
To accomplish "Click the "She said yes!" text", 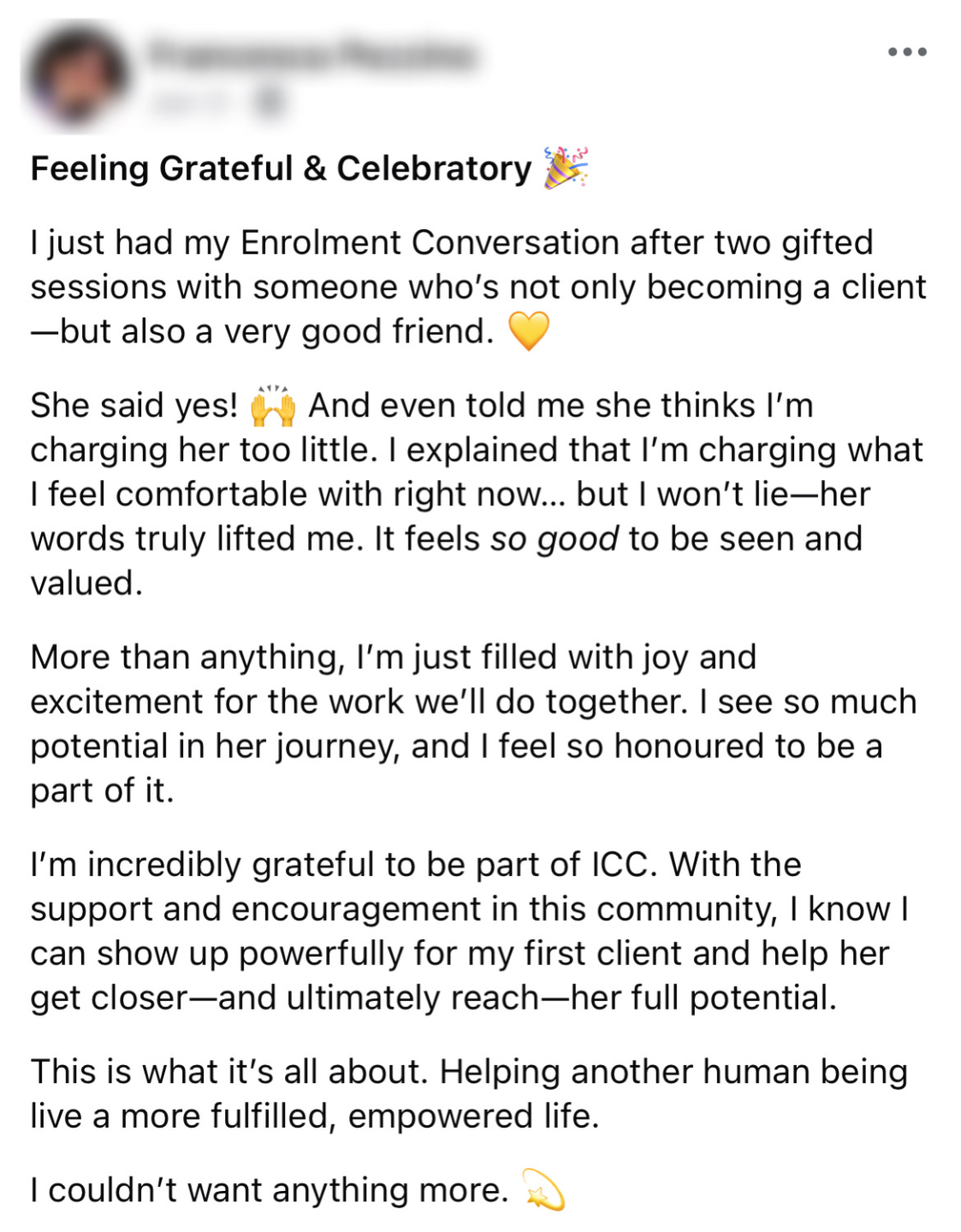I will pyautogui.click(x=134, y=406).
